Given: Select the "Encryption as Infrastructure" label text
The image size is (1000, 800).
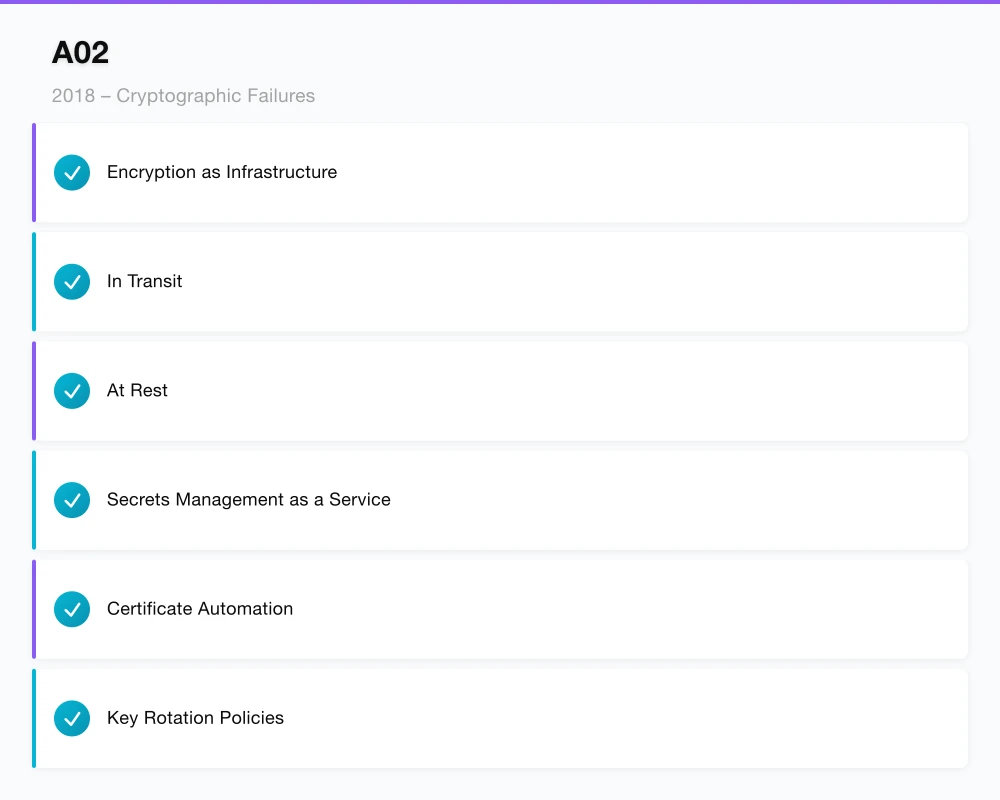Looking at the screenshot, I should point(222,172).
